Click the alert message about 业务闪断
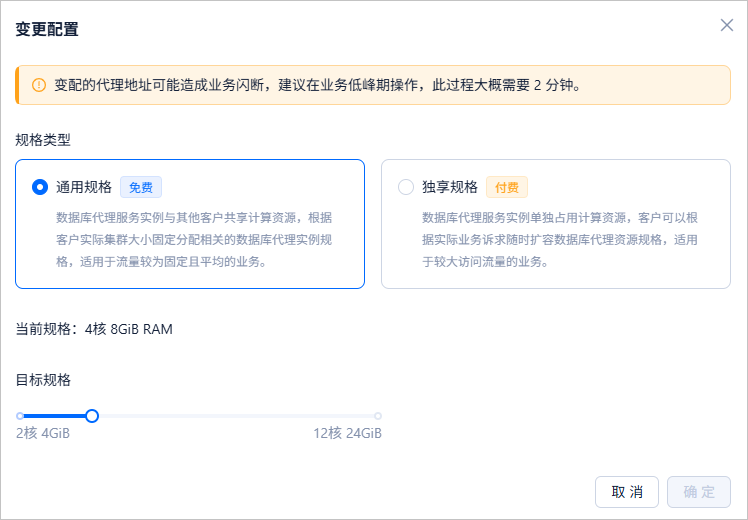Viewport: 748px width, 520px height. 317,85
